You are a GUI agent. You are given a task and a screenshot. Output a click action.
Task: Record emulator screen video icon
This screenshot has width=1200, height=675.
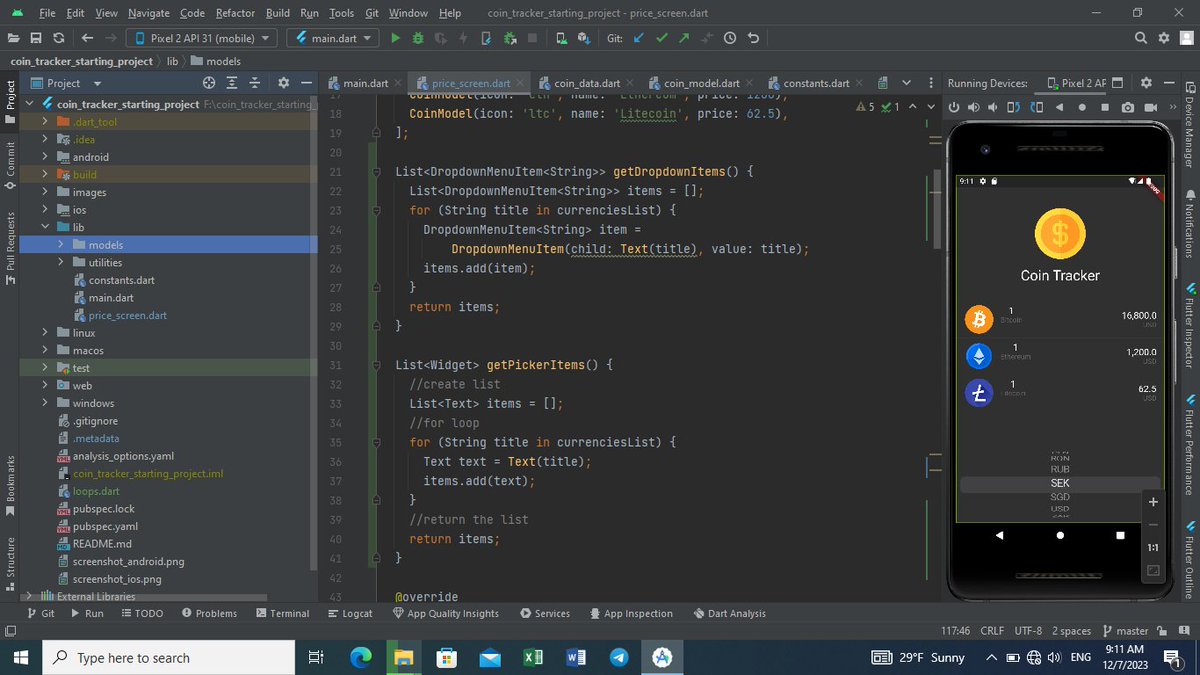[x=1151, y=107]
